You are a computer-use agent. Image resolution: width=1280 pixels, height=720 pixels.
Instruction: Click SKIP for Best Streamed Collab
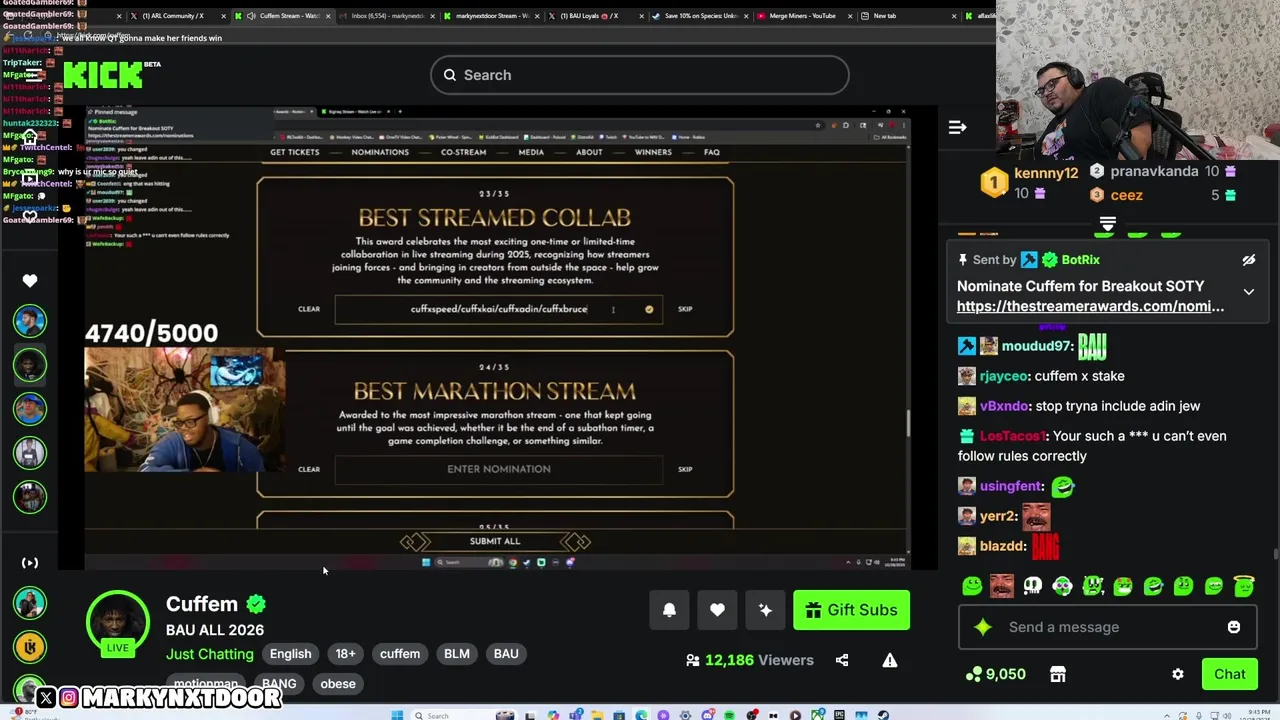pos(685,309)
